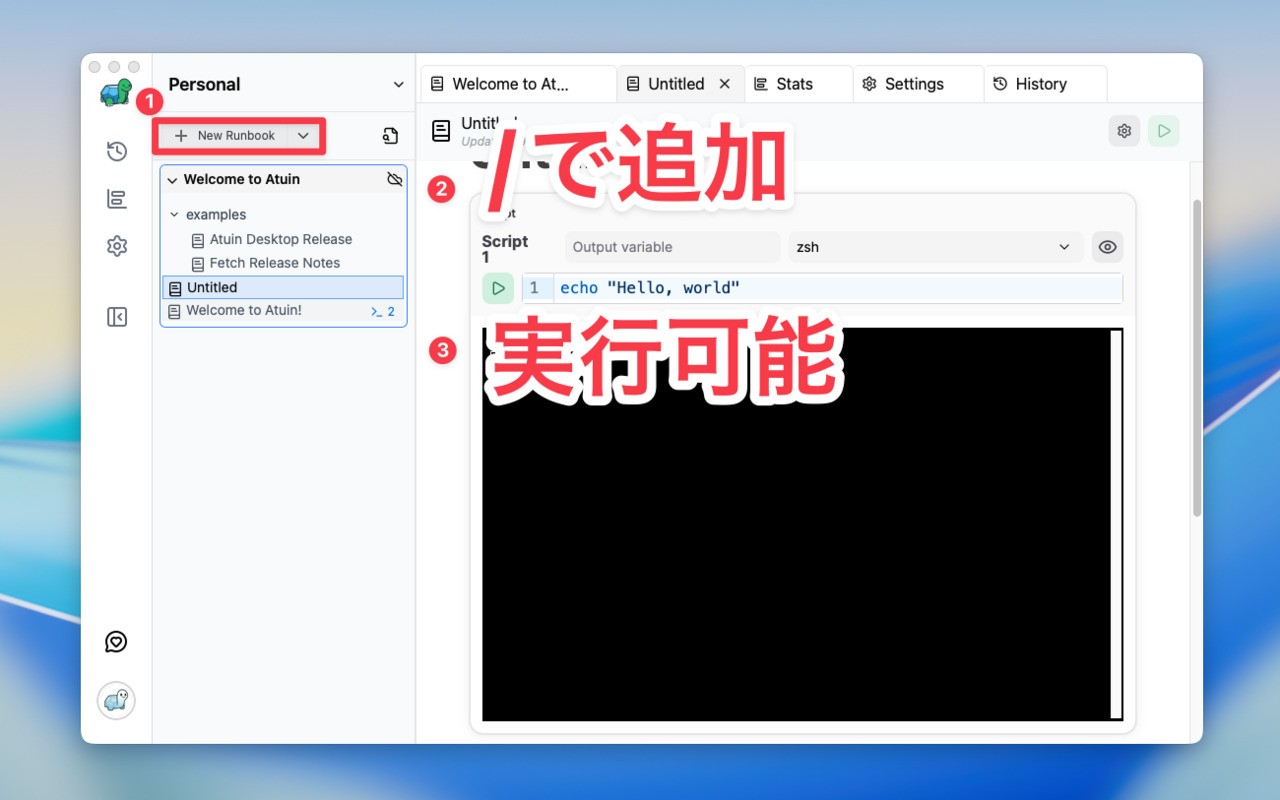Switch to the Stats tab
Screen dimensions: 1280x800
click(x=798, y=84)
